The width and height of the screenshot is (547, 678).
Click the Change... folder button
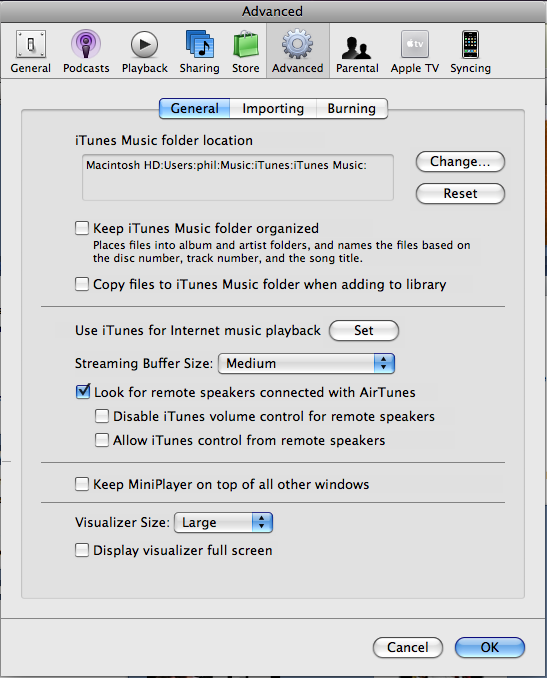click(460, 161)
